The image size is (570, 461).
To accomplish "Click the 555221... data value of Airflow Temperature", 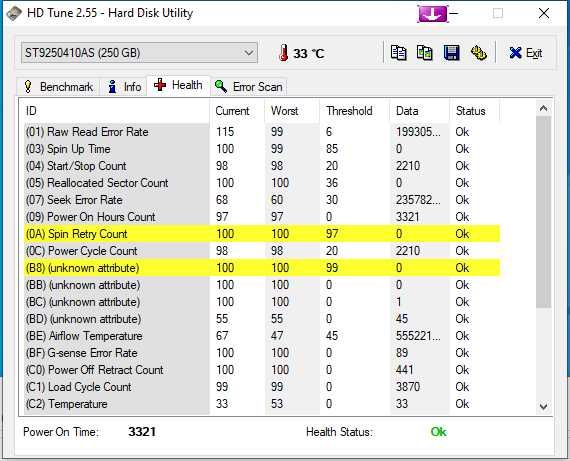I will coord(418,336).
